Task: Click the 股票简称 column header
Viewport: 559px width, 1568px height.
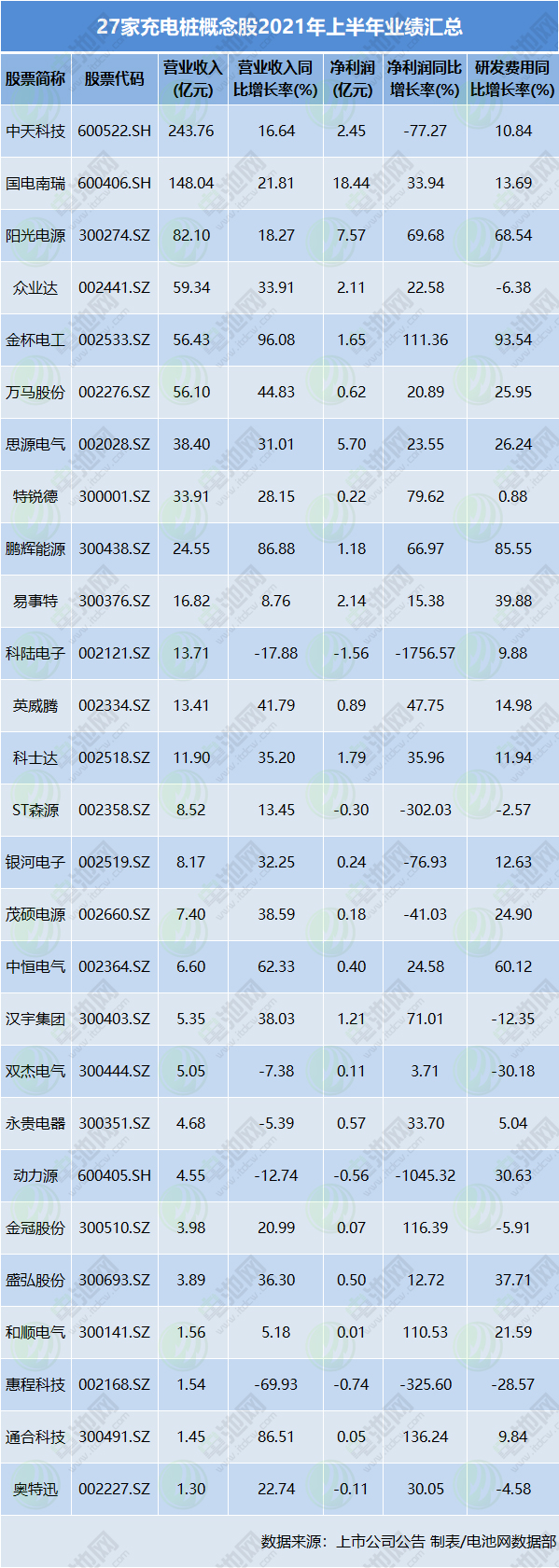Action: (35, 78)
